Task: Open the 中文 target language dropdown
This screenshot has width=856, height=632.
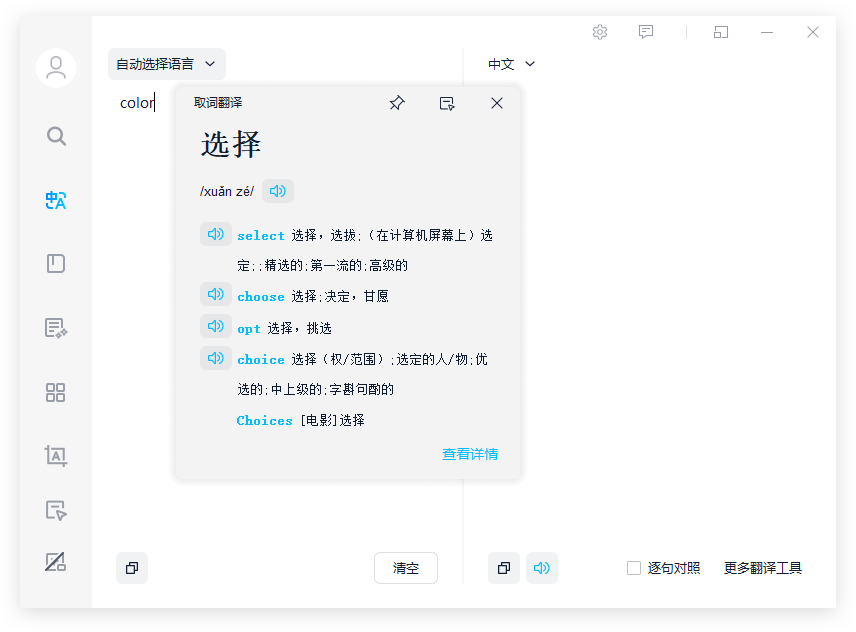Action: pos(510,63)
